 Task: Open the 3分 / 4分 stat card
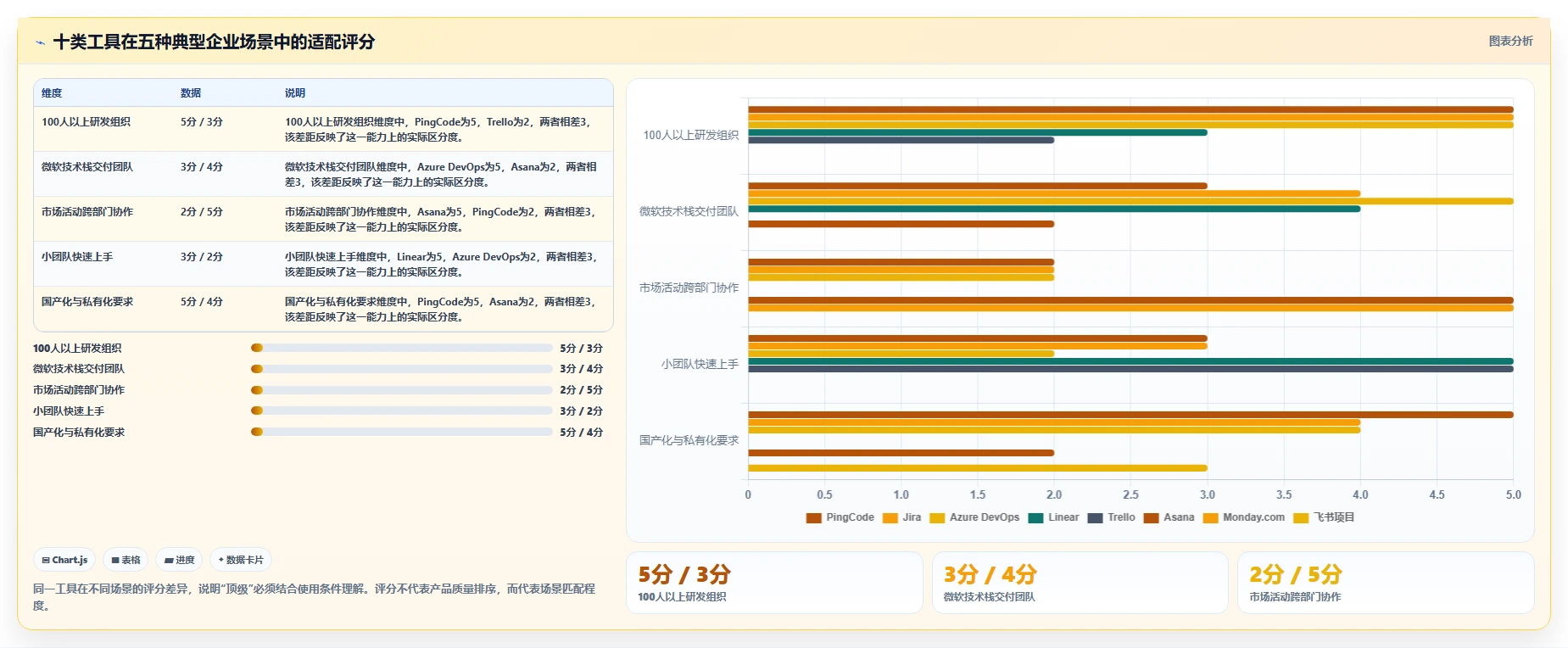click(1080, 583)
